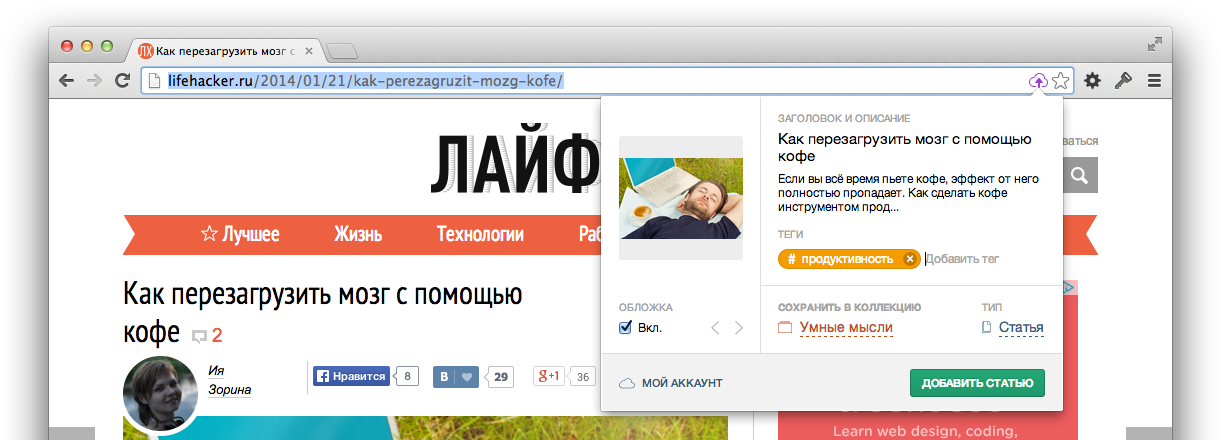Bookmark the page with the star icon

tap(1061, 81)
